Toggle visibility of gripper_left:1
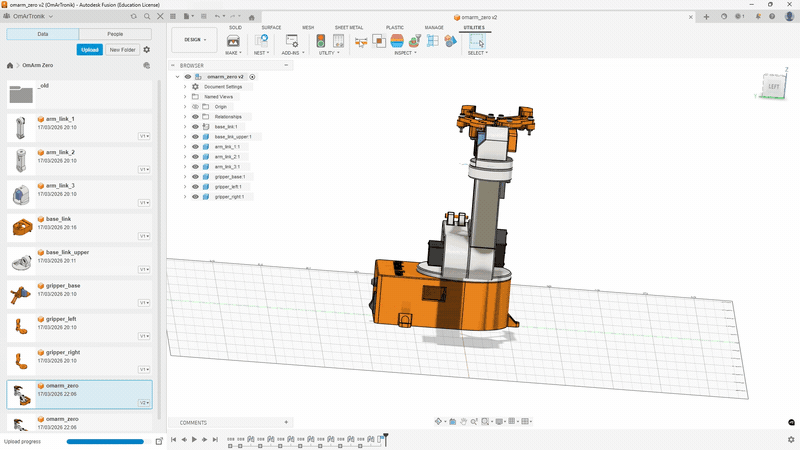 [195, 187]
